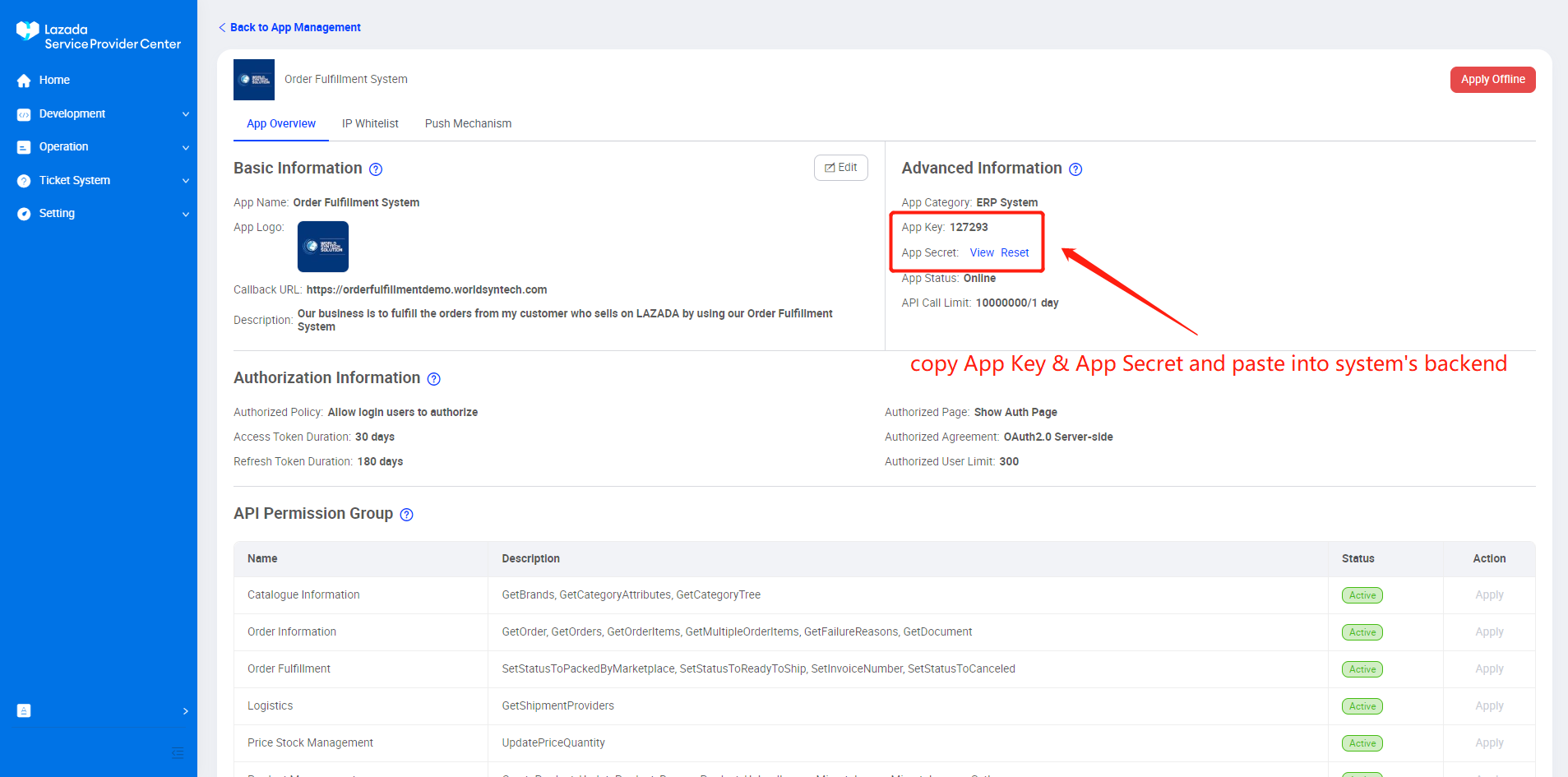Click the Authorization Information help icon
The height and width of the screenshot is (777, 1568).
pos(434,379)
